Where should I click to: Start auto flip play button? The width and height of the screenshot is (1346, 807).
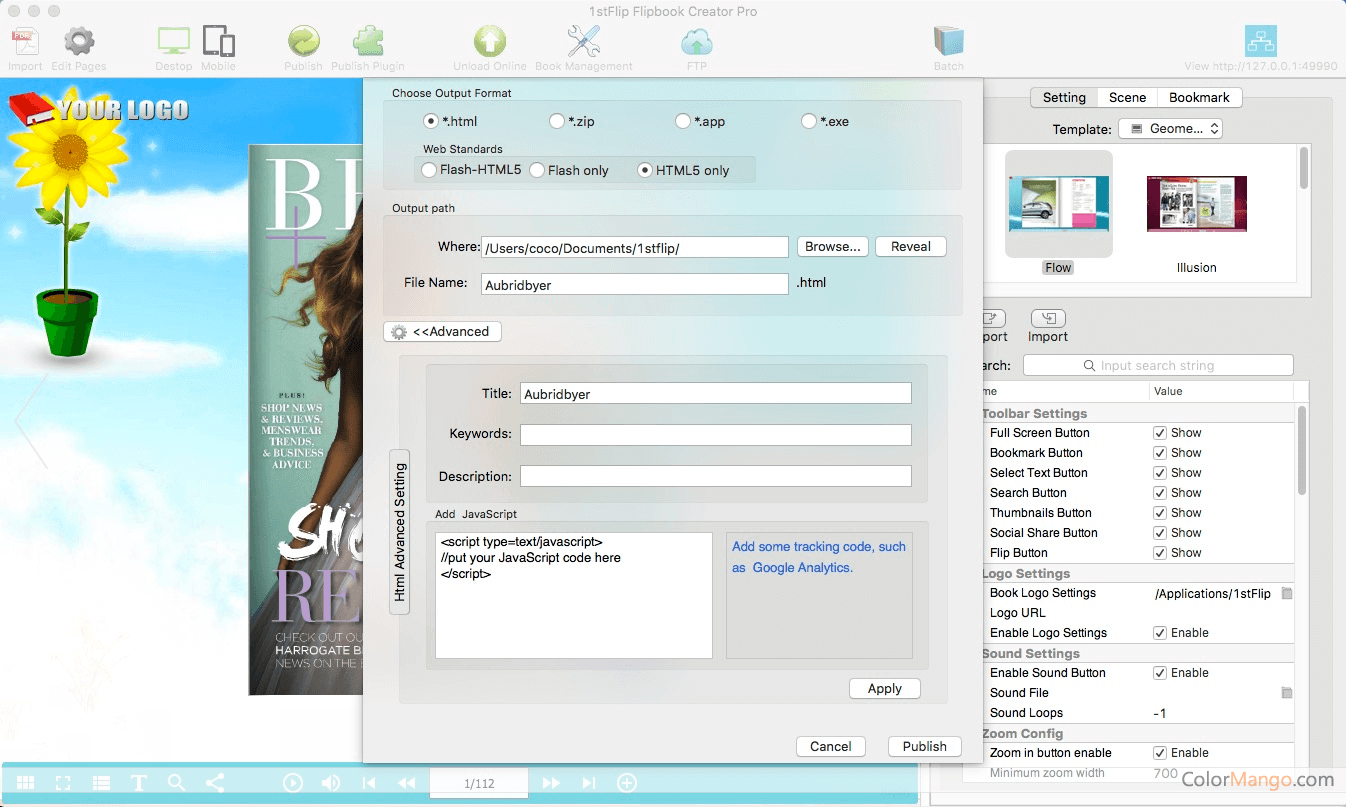click(293, 783)
